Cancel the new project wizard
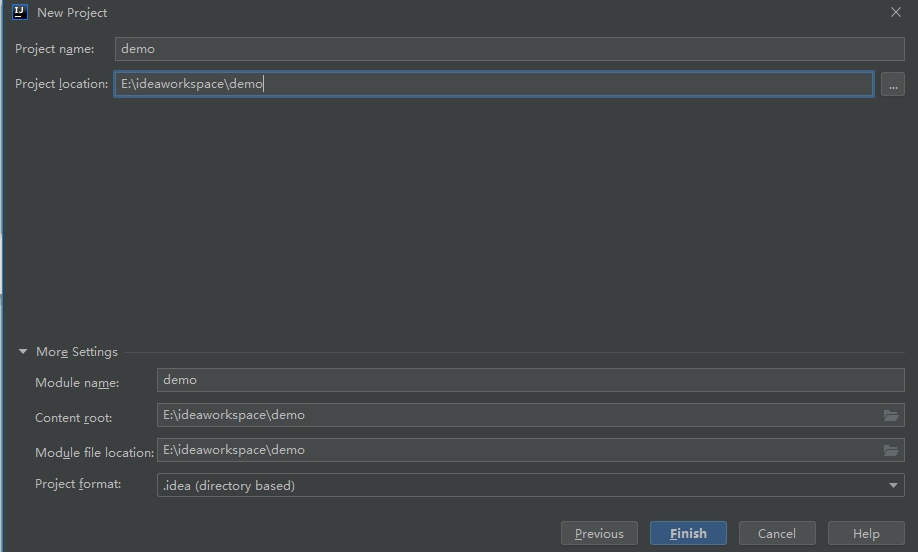The width and height of the screenshot is (918, 552). pyautogui.click(x=777, y=534)
